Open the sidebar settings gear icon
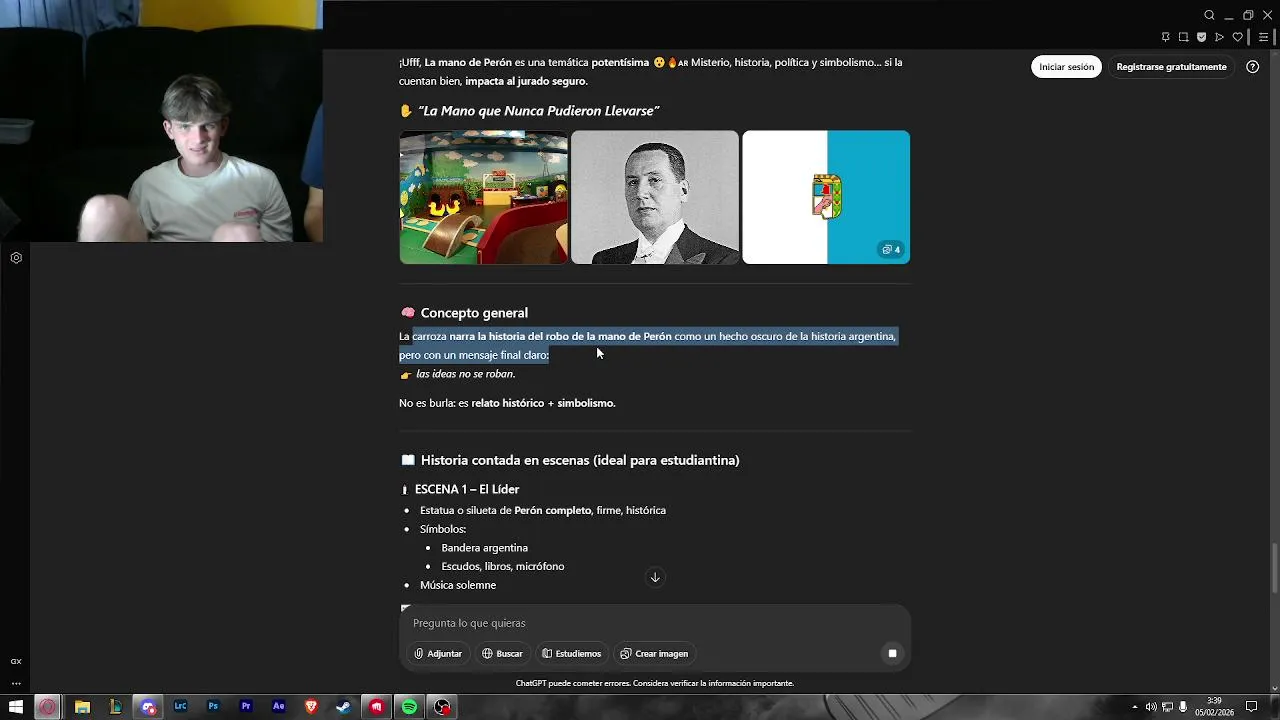 click(x=16, y=258)
